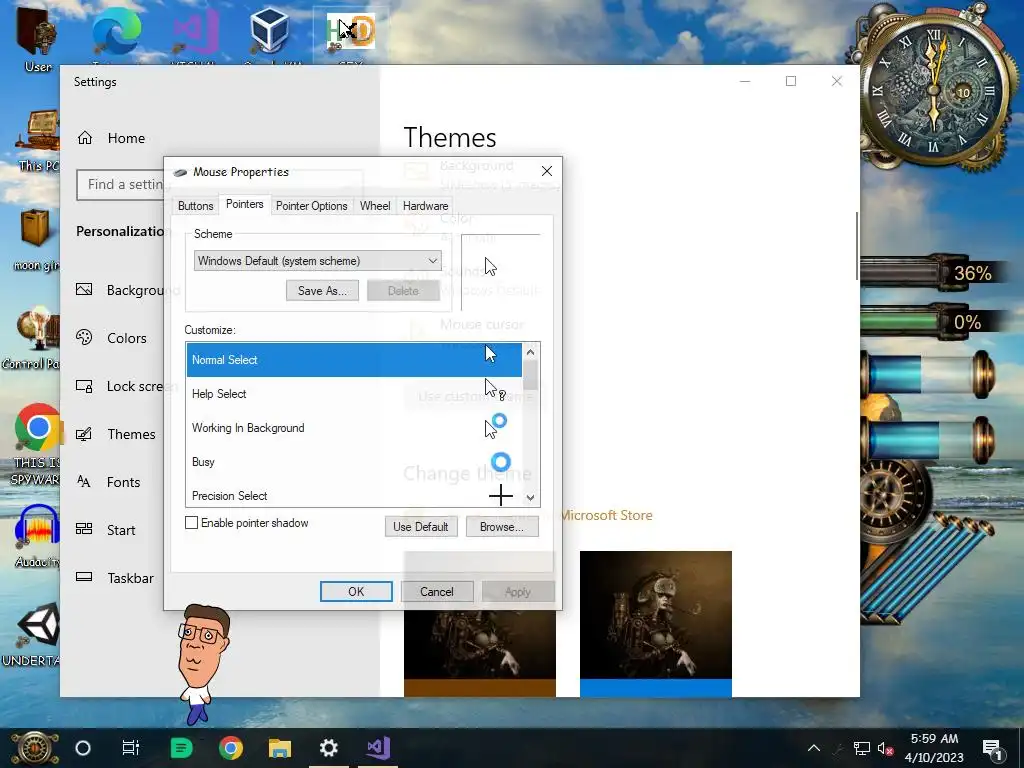Click the steampunk Start button
This screenshot has width=1024, height=768.
coord(33,748)
